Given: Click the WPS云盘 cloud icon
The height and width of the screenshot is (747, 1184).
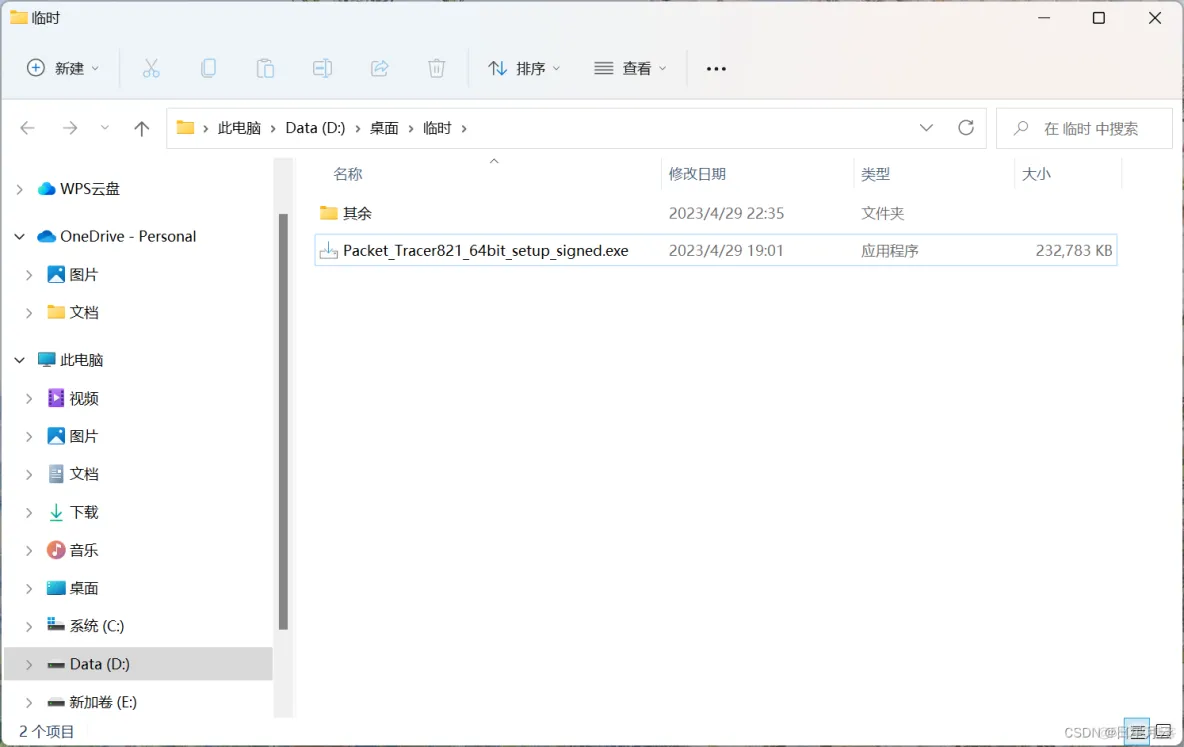Looking at the screenshot, I should (47, 189).
